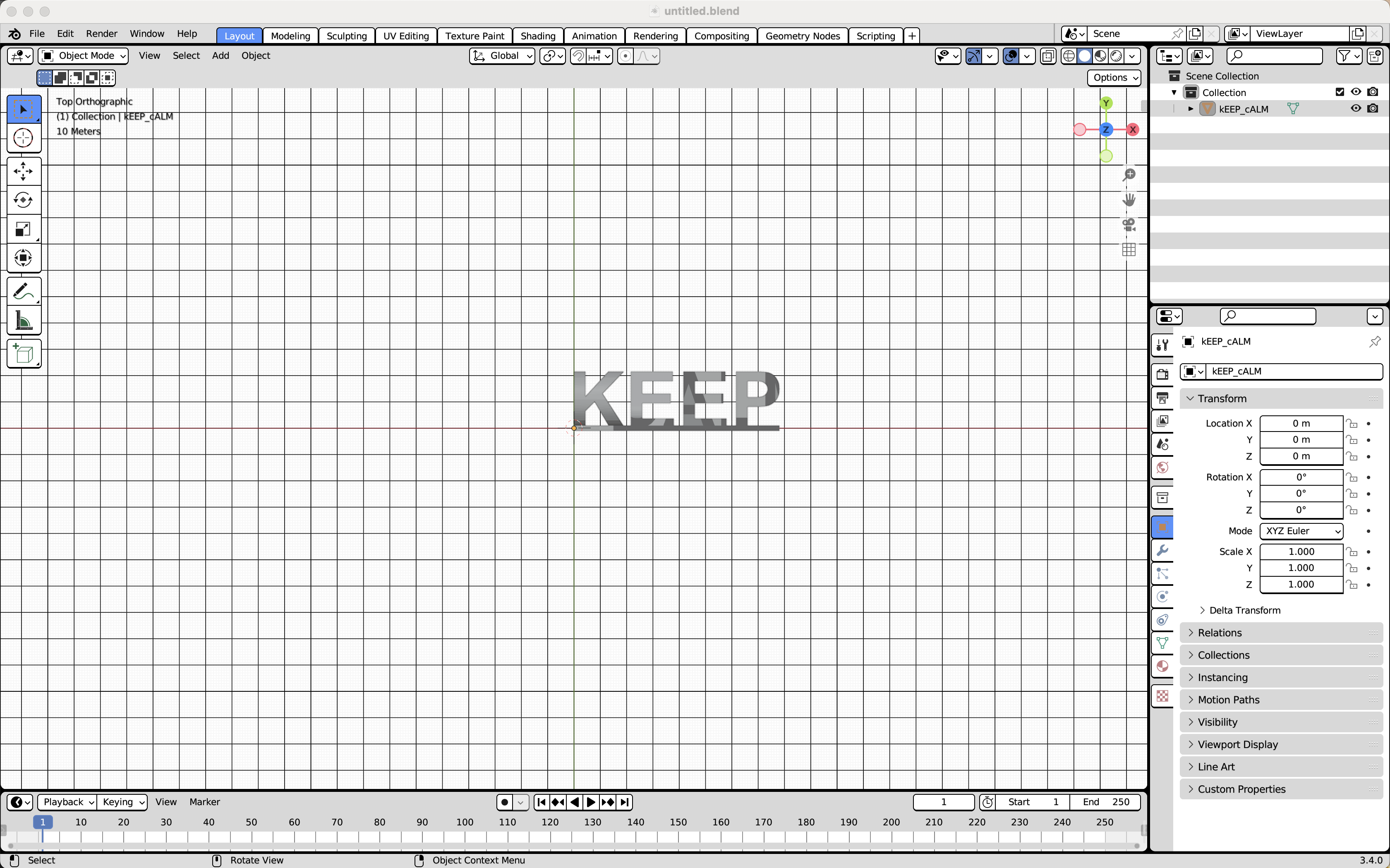Viewport: 1390px width, 868px height.
Task: Open the Render properties tab
Action: 1163,374
